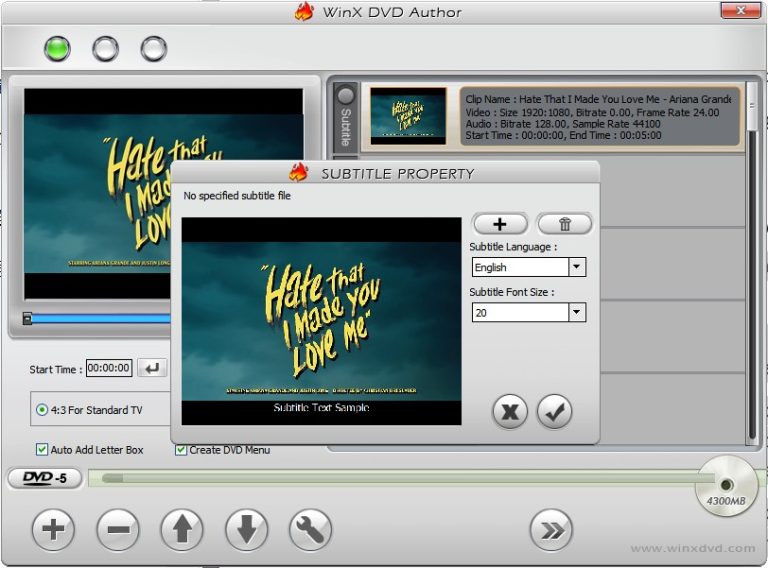Confirm subtitle settings with checkmark button

(554, 412)
